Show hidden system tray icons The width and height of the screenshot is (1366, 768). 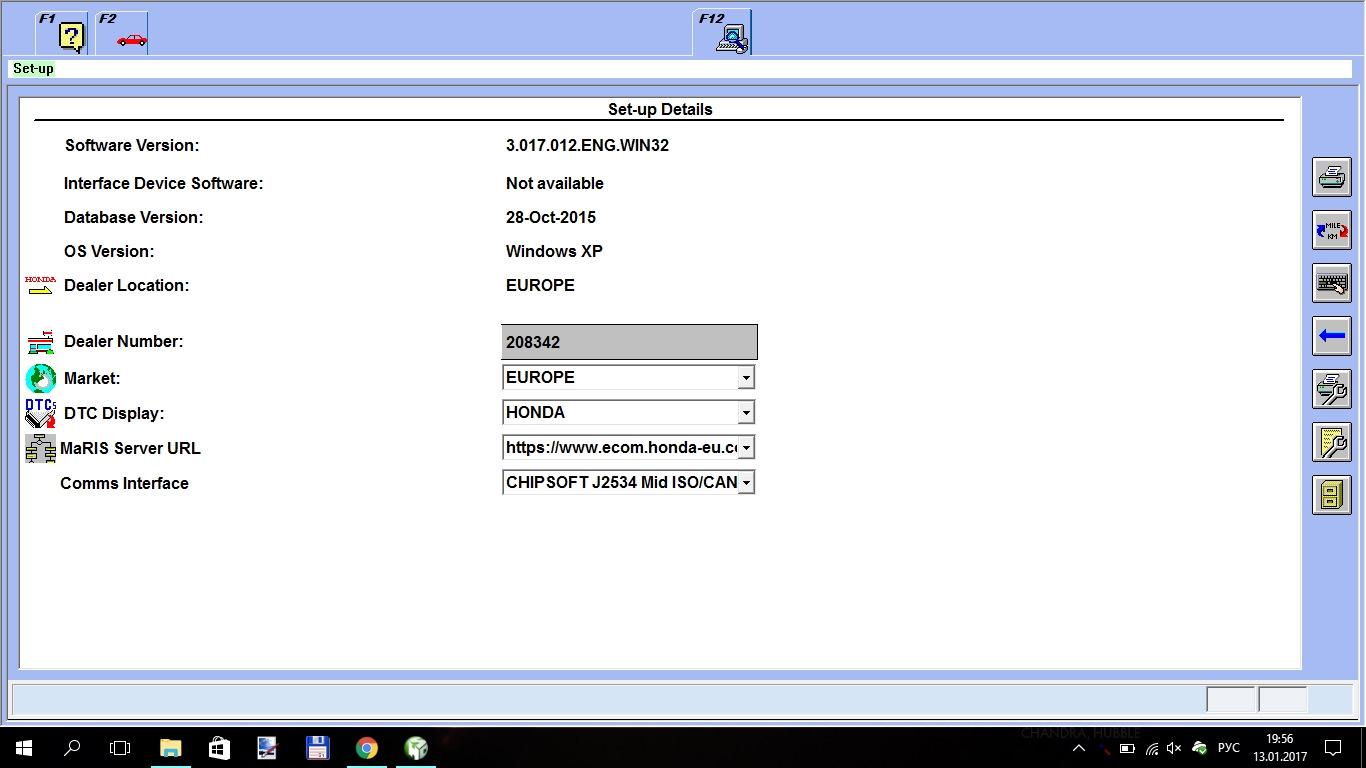click(x=1079, y=748)
